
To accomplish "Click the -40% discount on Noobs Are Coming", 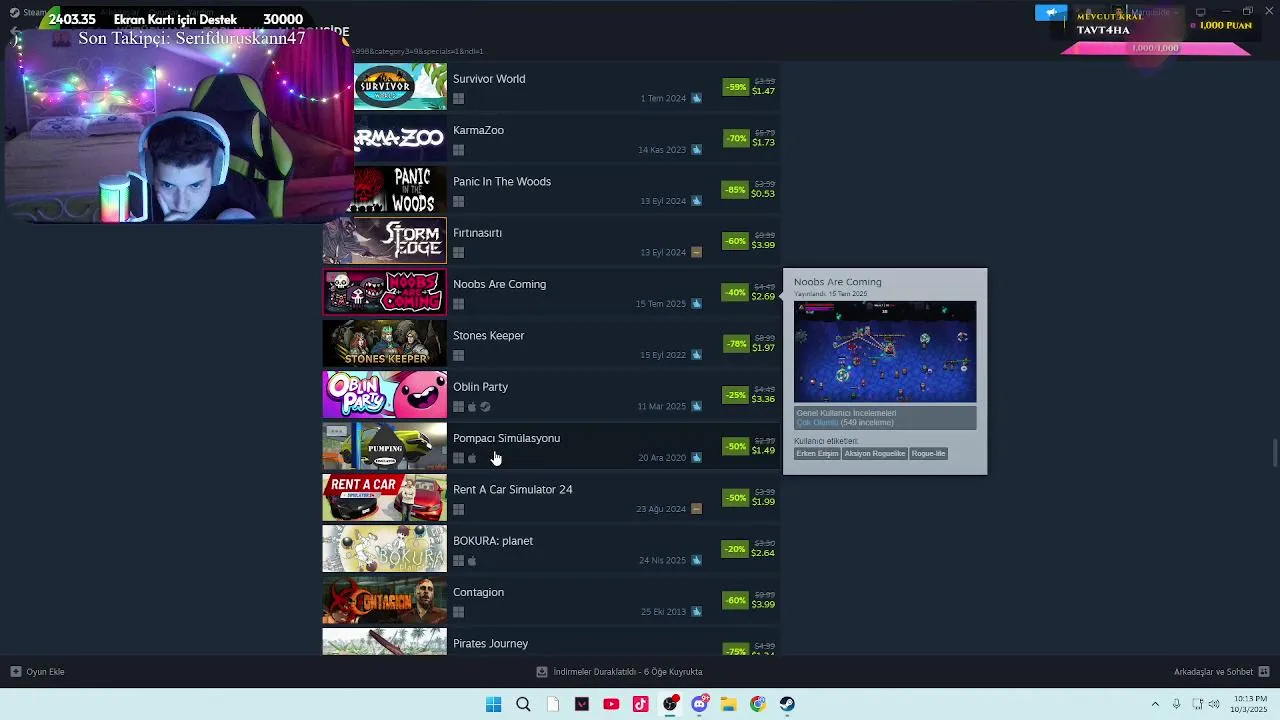I will click(736, 292).
